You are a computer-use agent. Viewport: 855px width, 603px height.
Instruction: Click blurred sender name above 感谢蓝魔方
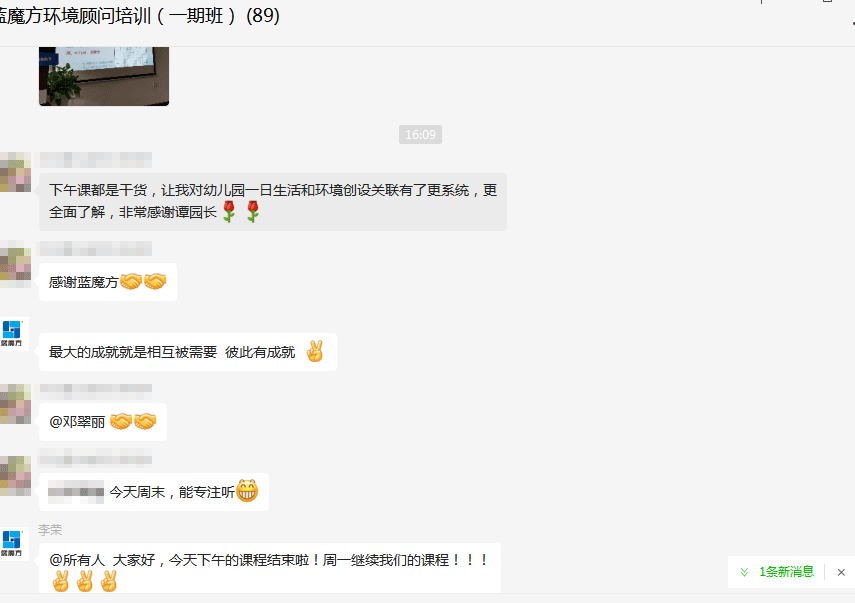click(x=96, y=249)
